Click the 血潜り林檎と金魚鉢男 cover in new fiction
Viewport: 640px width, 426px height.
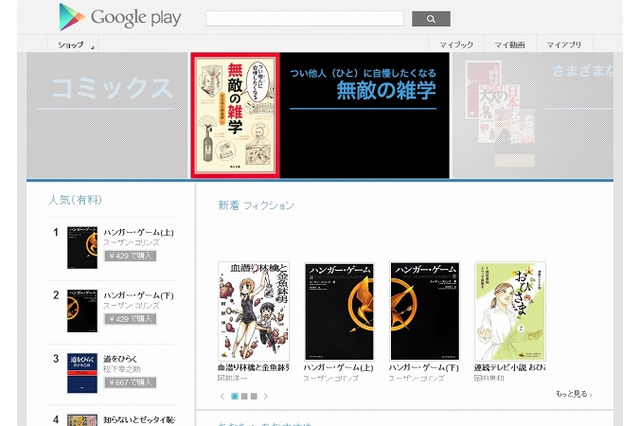pos(253,311)
